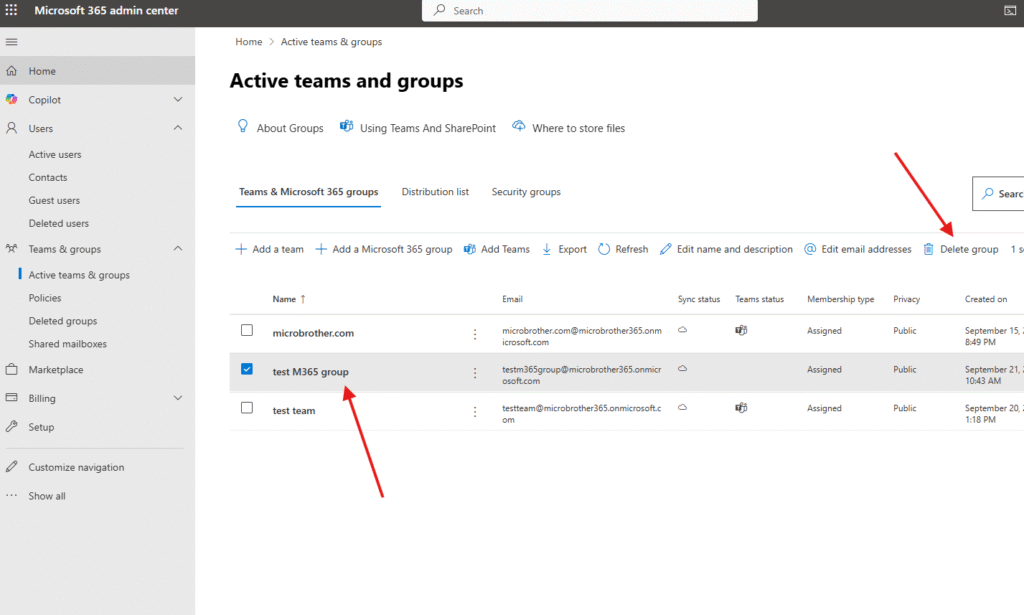
Task: Open the hamburger navigation menu icon
Action: [12, 42]
